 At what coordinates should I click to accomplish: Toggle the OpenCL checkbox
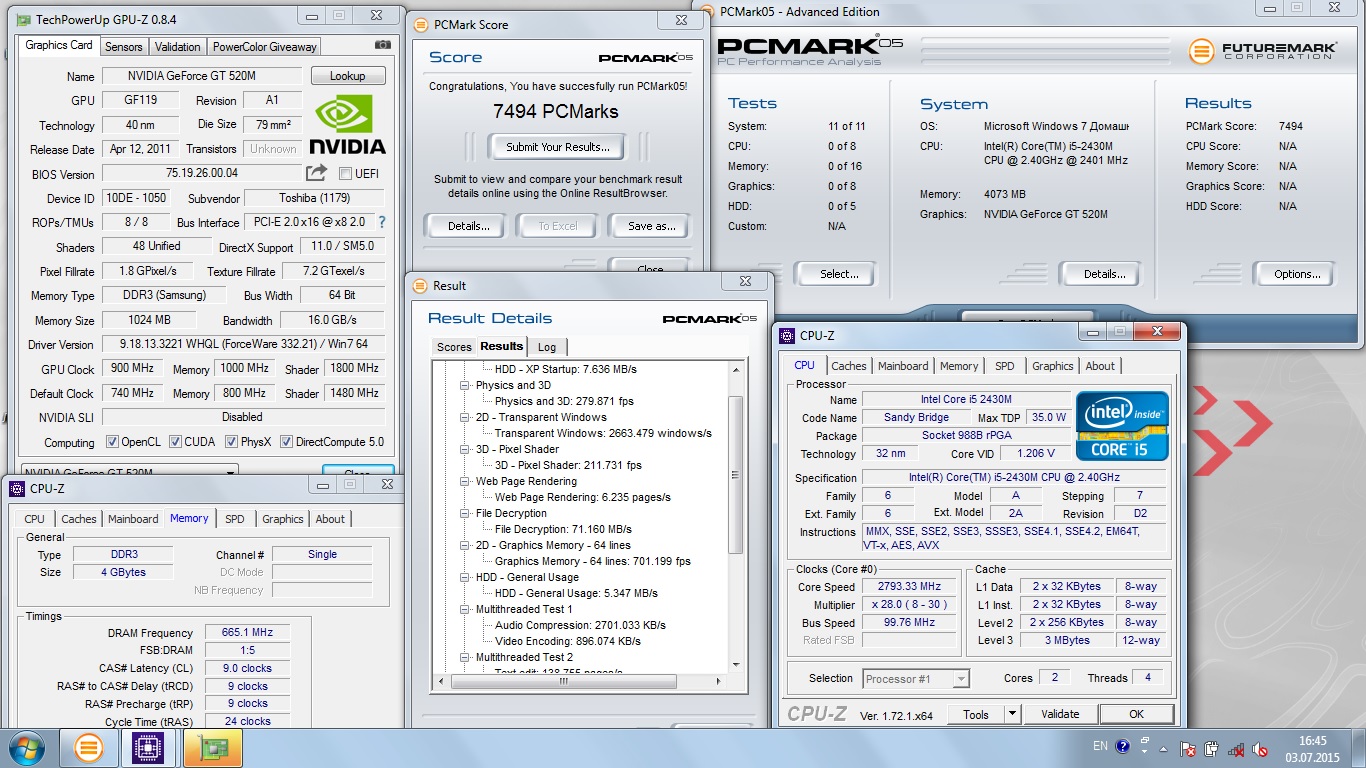pyautogui.click(x=112, y=441)
